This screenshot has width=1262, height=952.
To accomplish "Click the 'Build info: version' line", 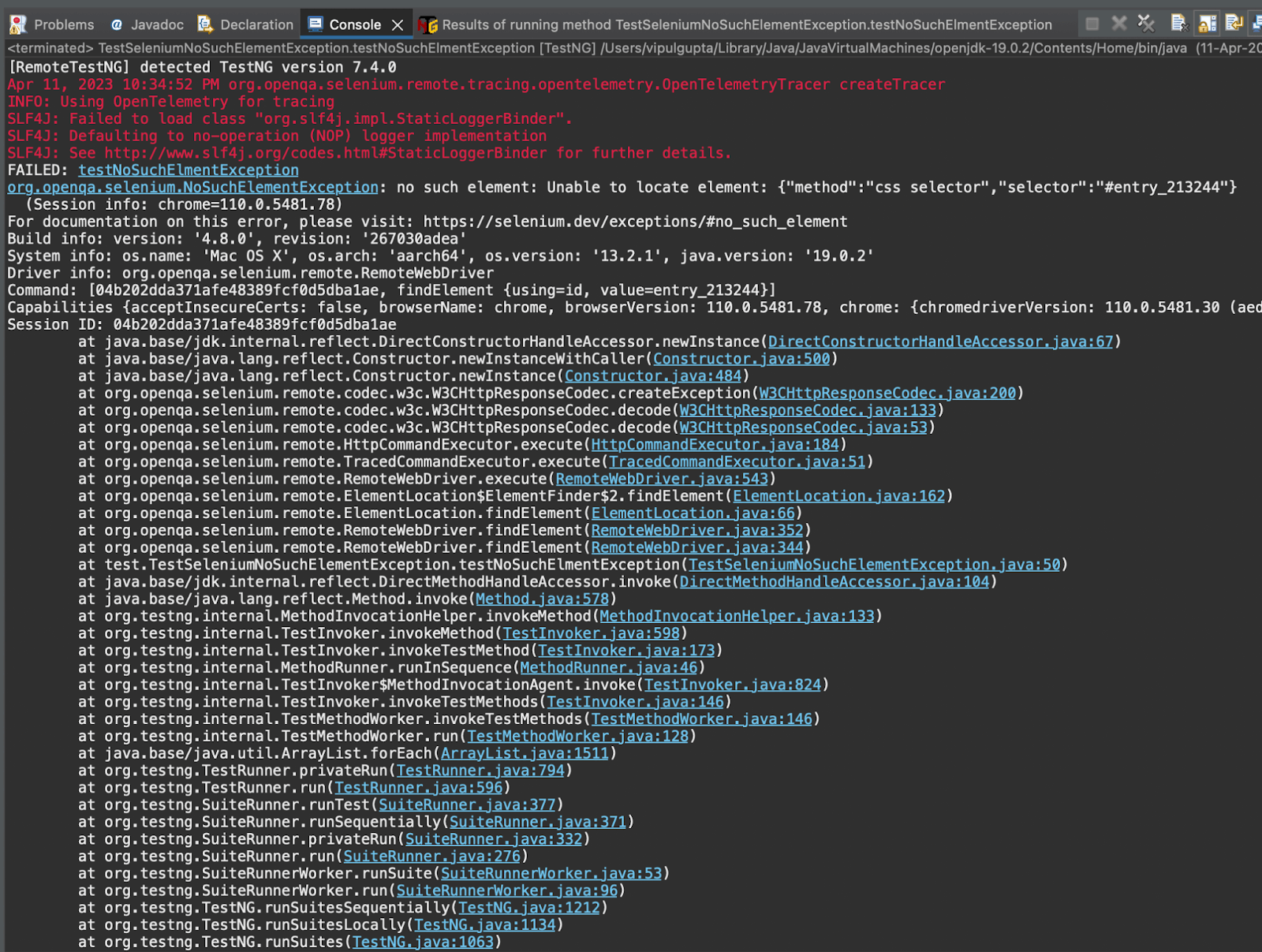I will [237, 239].
